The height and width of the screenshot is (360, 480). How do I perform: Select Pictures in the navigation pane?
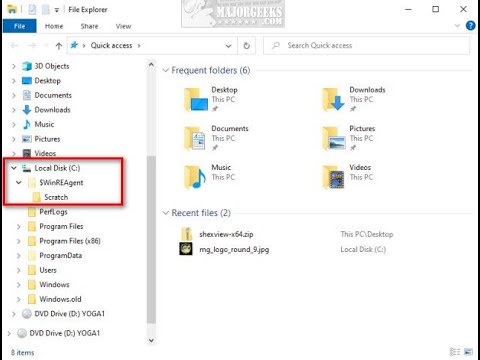point(47,139)
